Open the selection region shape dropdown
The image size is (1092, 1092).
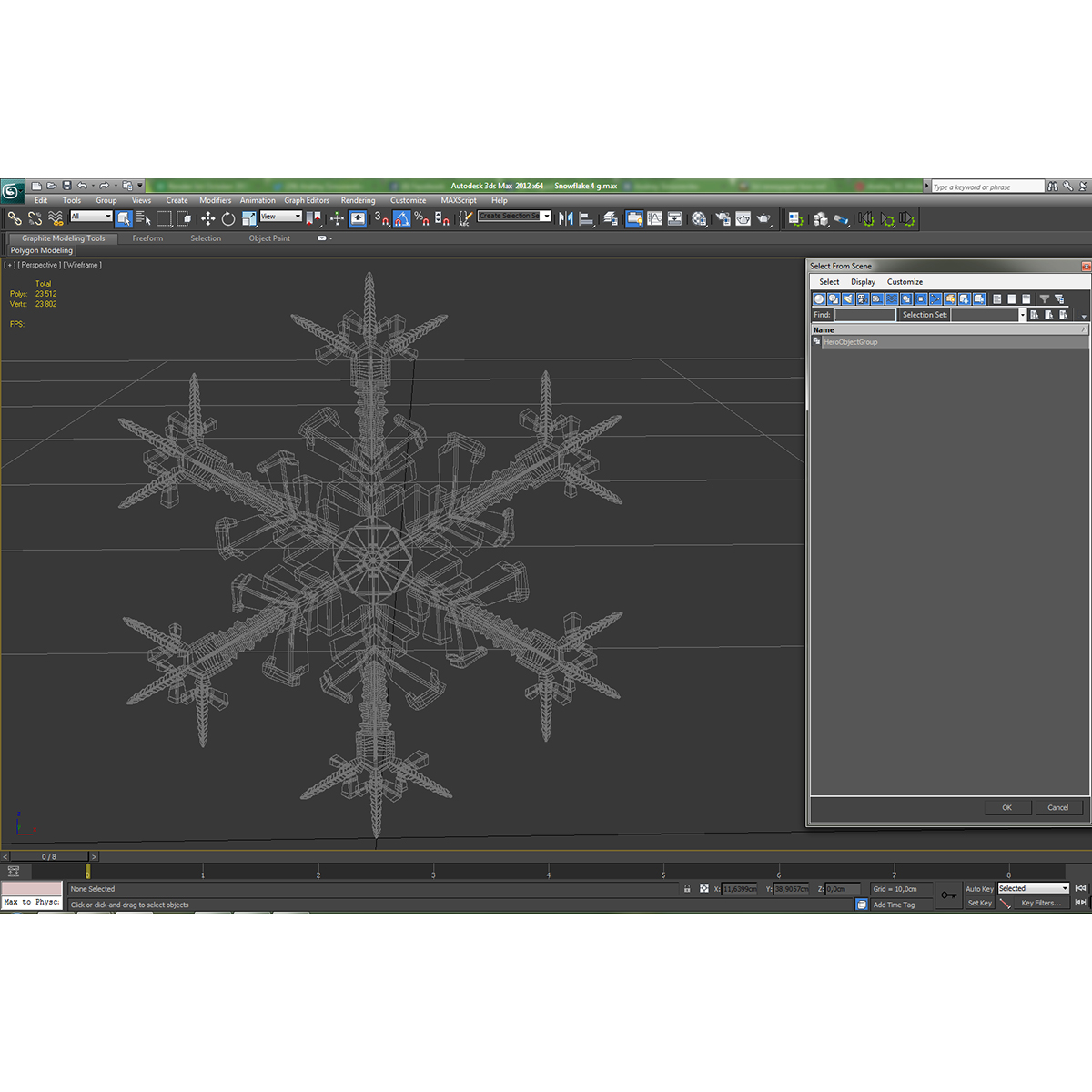pyautogui.click(x=164, y=218)
